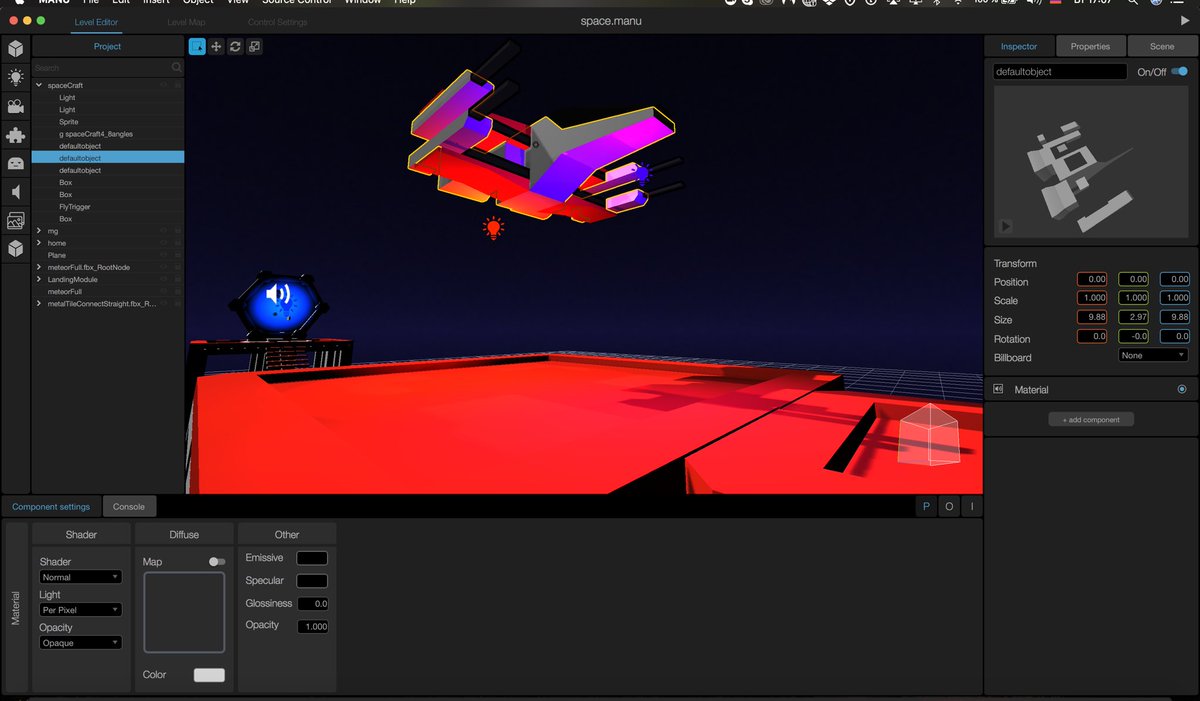
Task: Click the Project Search field
Action: 107,68
